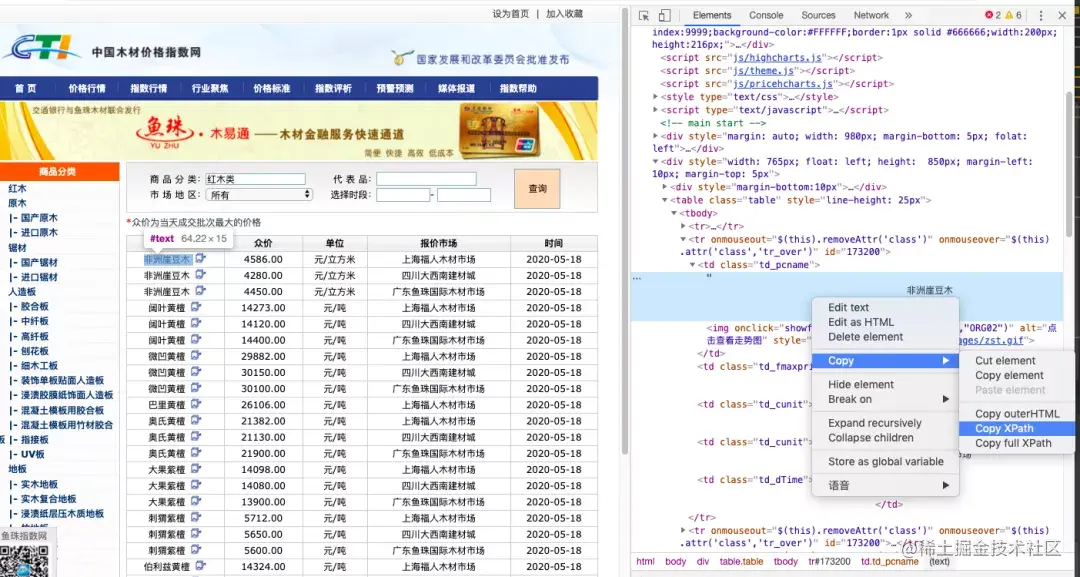Viewport: 1080px width, 577px height.
Task: Open the 进口原木 category in the sidebar
Action: [39, 233]
